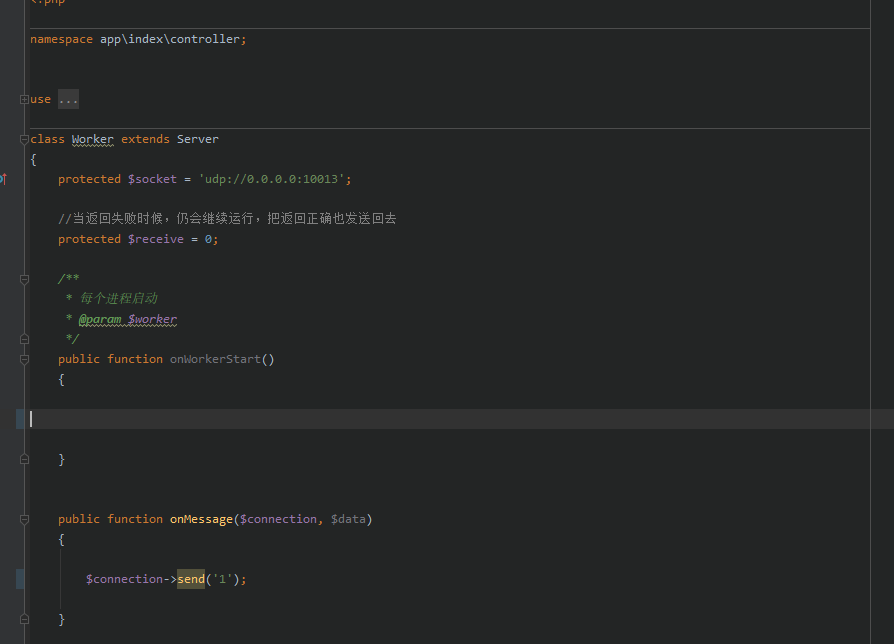Click the extends keyword
Viewport: 894px width, 644px height.
(145, 139)
